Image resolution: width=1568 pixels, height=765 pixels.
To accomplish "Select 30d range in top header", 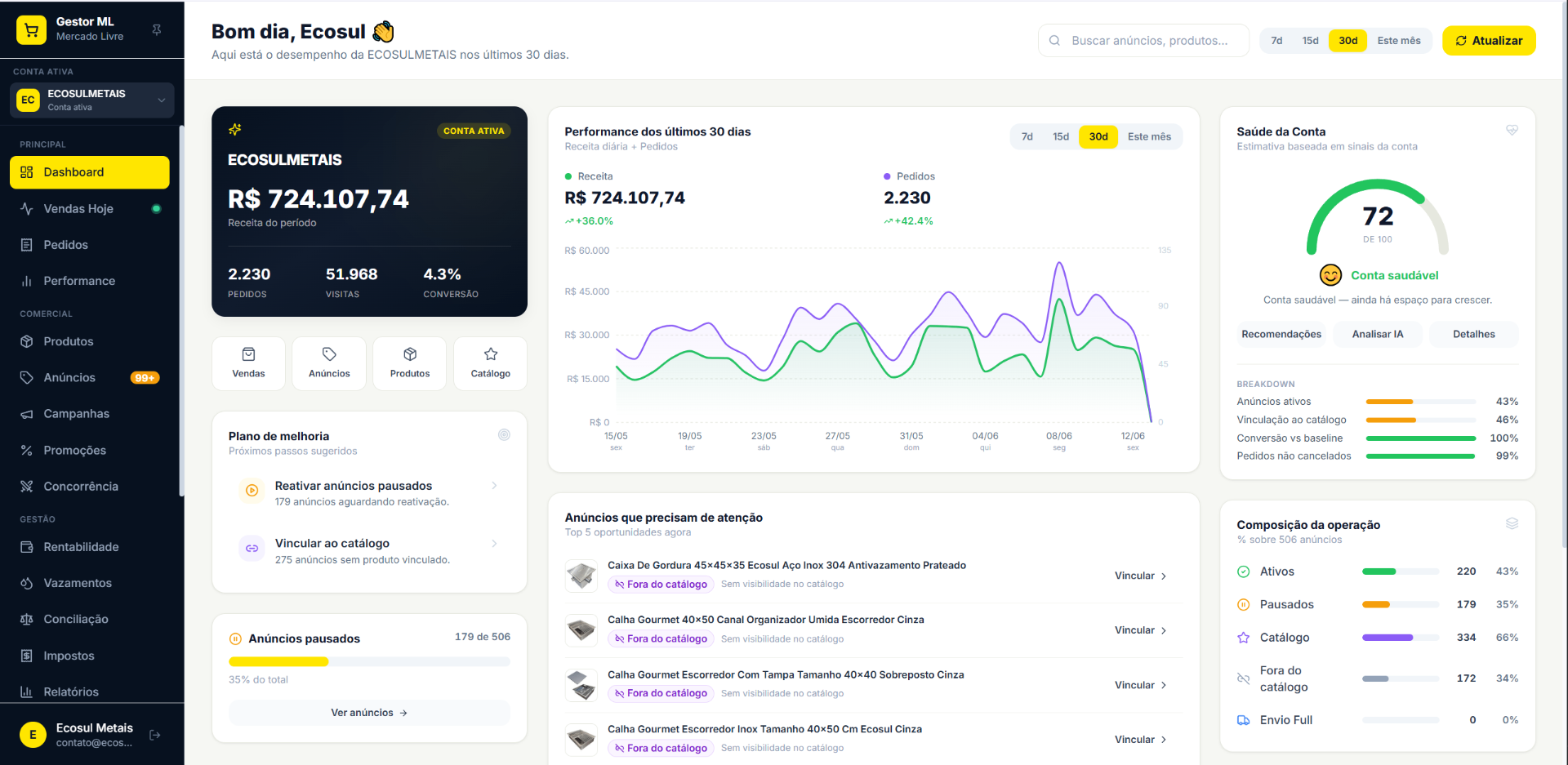I will (x=1348, y=41).
